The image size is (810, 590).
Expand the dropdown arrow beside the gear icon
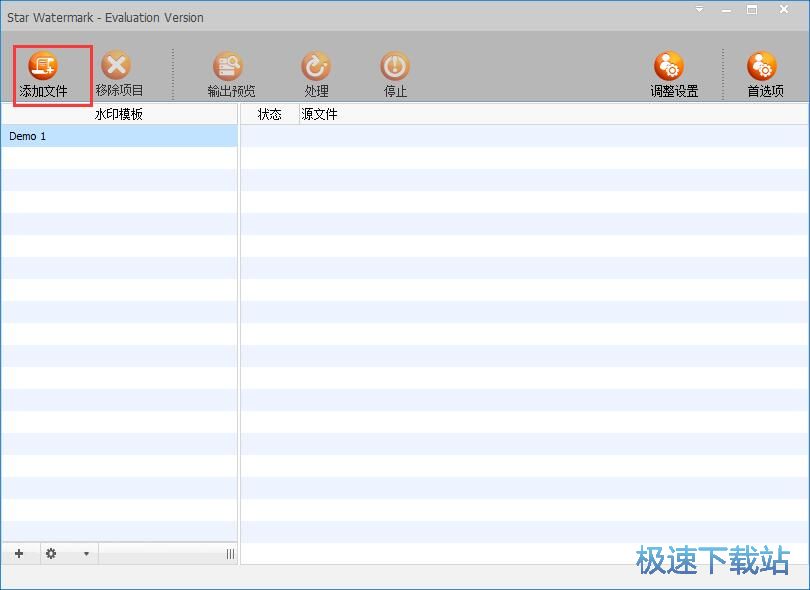[86, 554]
